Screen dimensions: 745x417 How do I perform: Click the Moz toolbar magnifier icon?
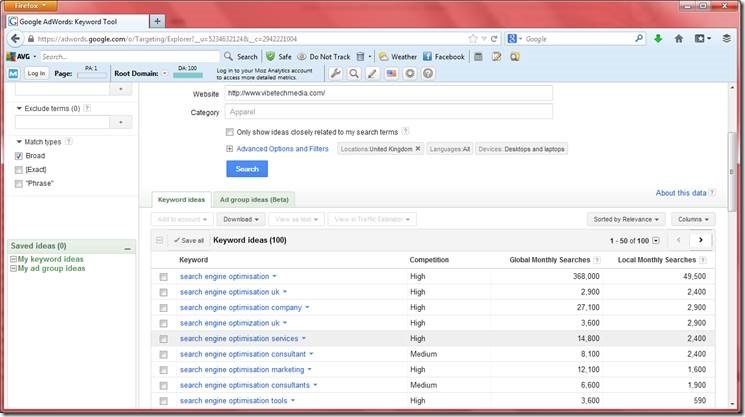[354, 74]
